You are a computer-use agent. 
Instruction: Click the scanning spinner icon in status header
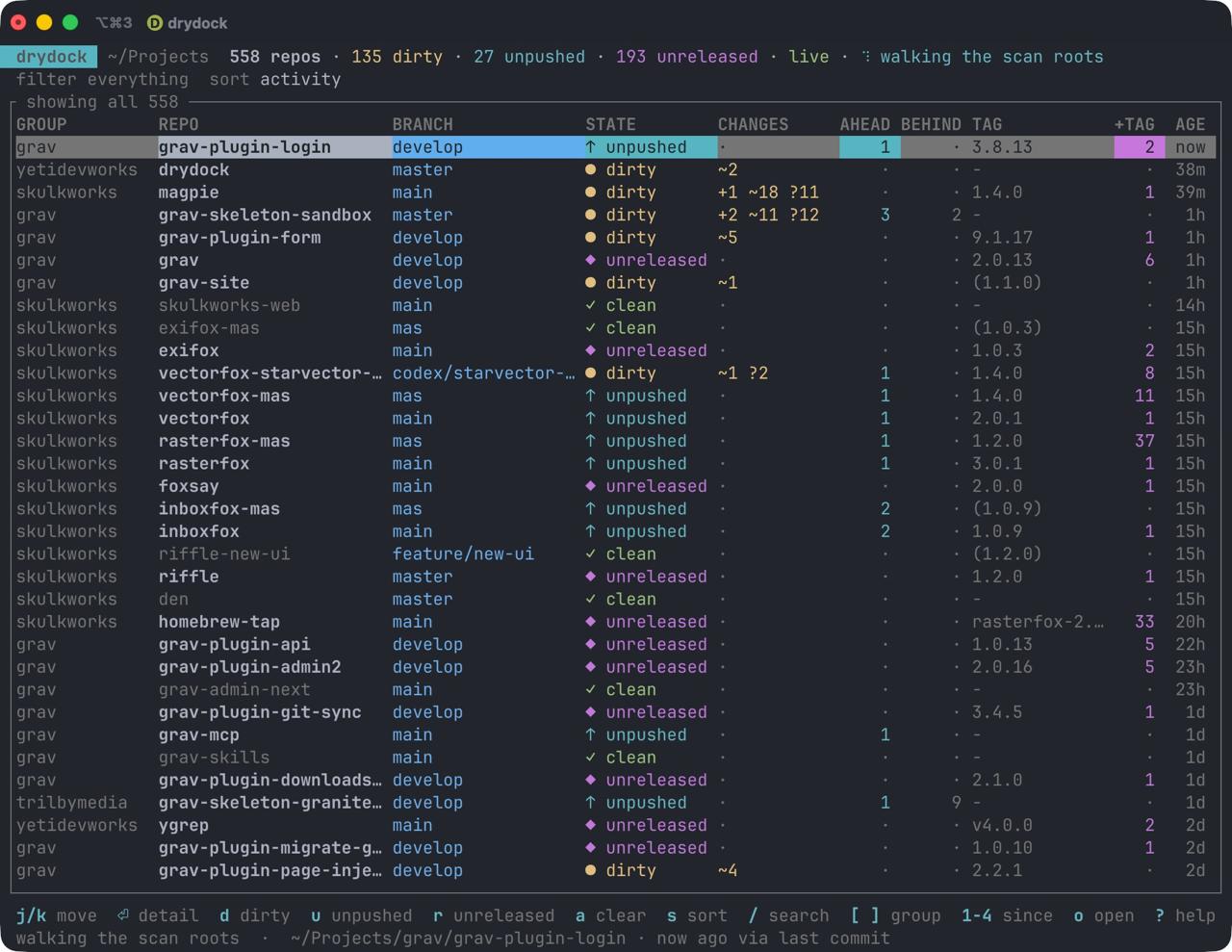click(x=866, y=57)
